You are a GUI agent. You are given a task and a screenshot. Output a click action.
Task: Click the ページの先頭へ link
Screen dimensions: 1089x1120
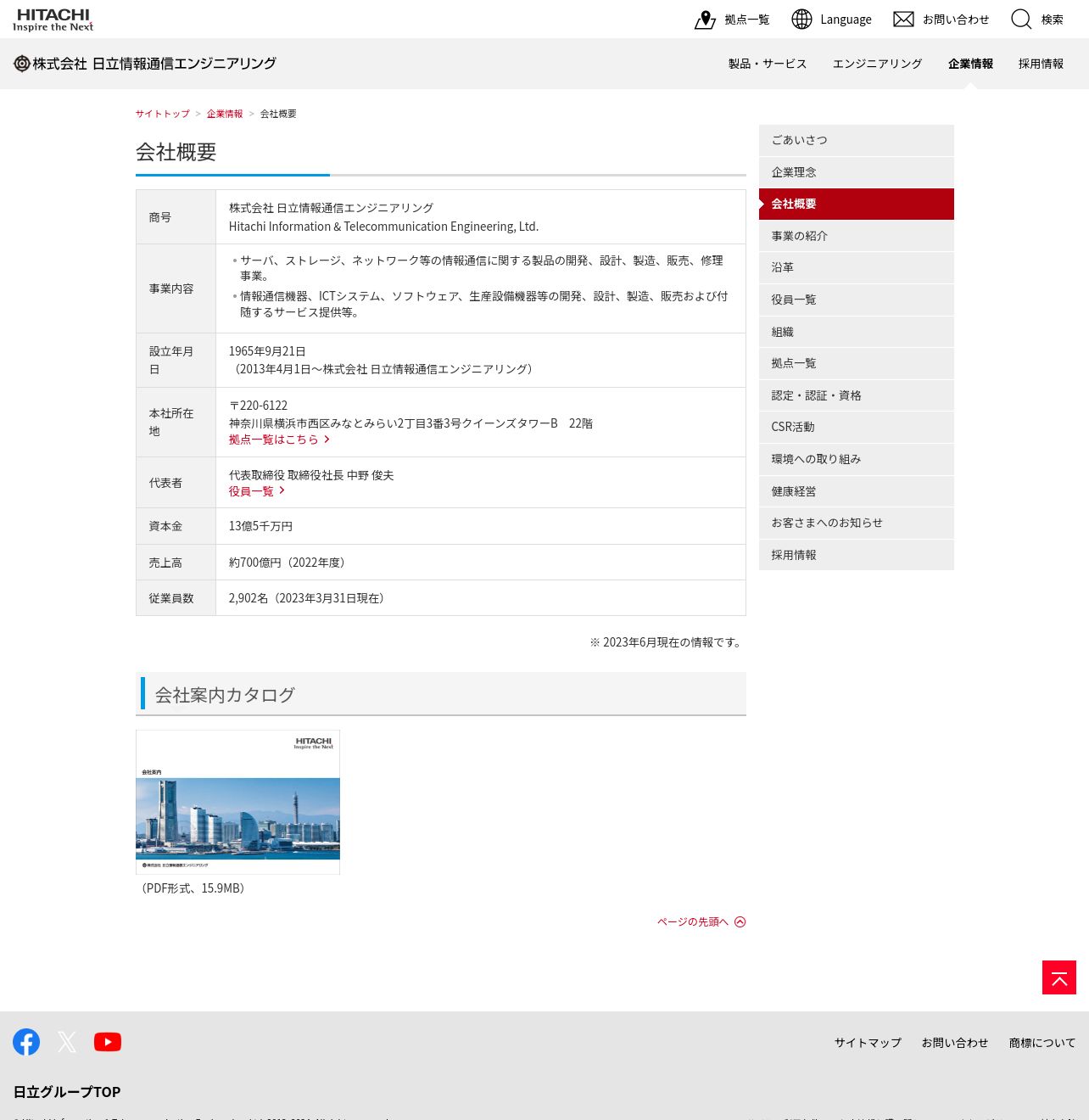tap(693, 922)
